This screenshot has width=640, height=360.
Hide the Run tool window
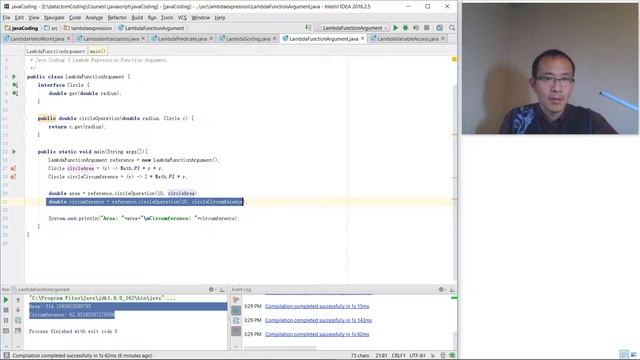click(x=222, y=289)
